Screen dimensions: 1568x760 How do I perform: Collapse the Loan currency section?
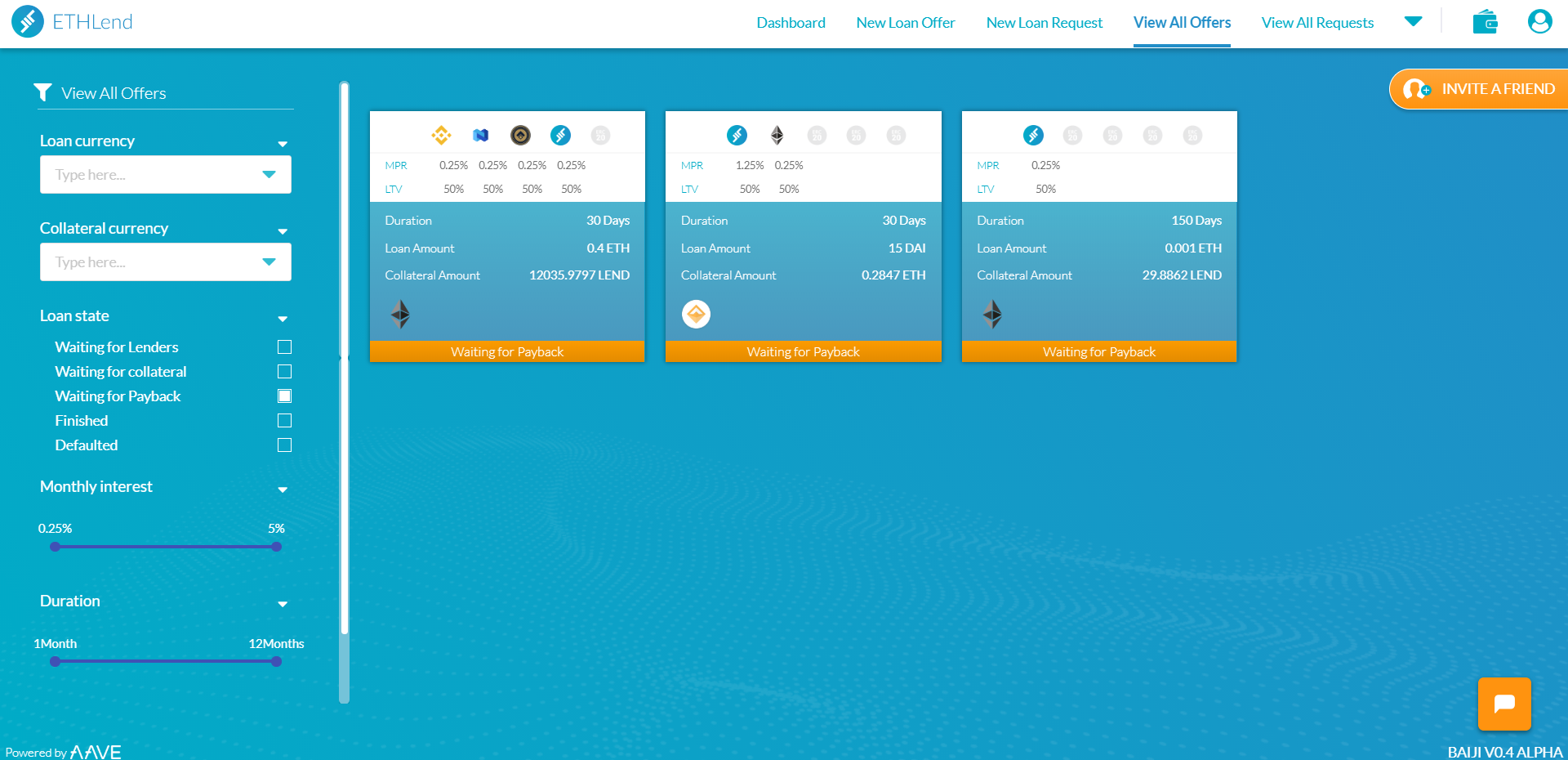coord(283,143)
